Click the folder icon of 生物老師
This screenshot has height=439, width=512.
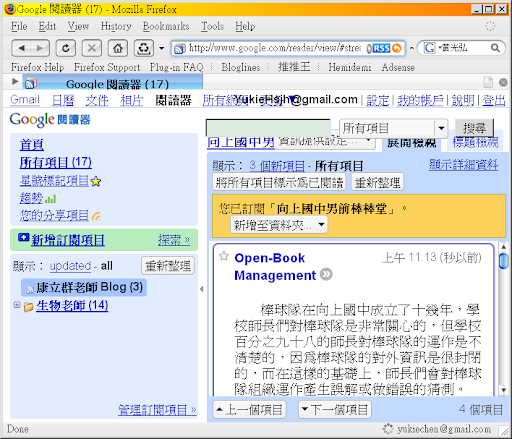(x=28, y=306)
